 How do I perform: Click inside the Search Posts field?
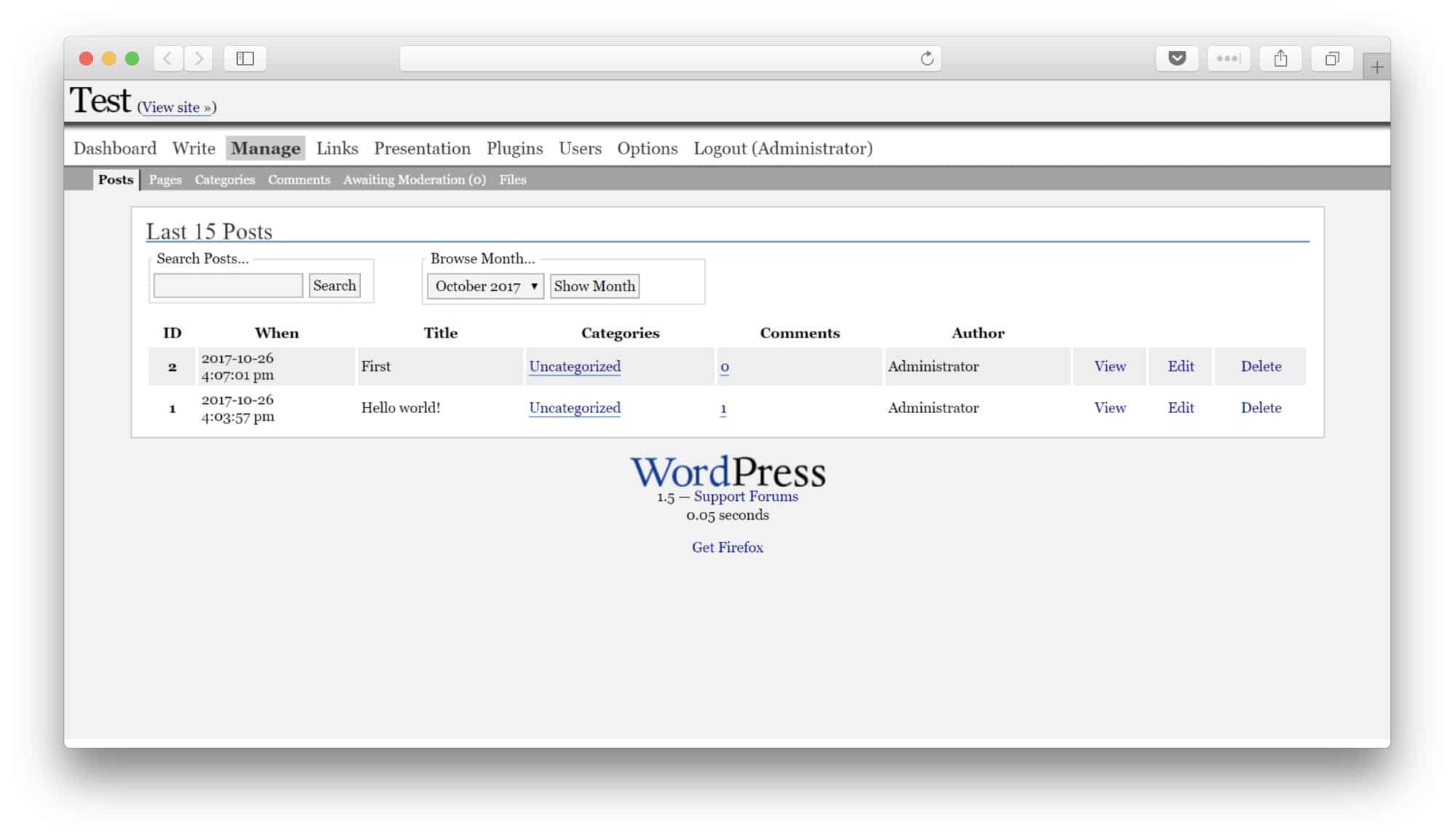[x=228, y=285]
